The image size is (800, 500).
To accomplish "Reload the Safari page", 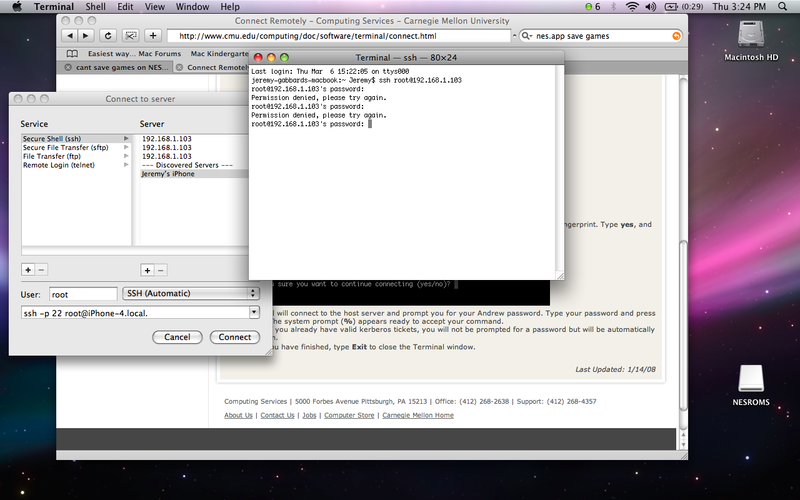I will point(108,36).
